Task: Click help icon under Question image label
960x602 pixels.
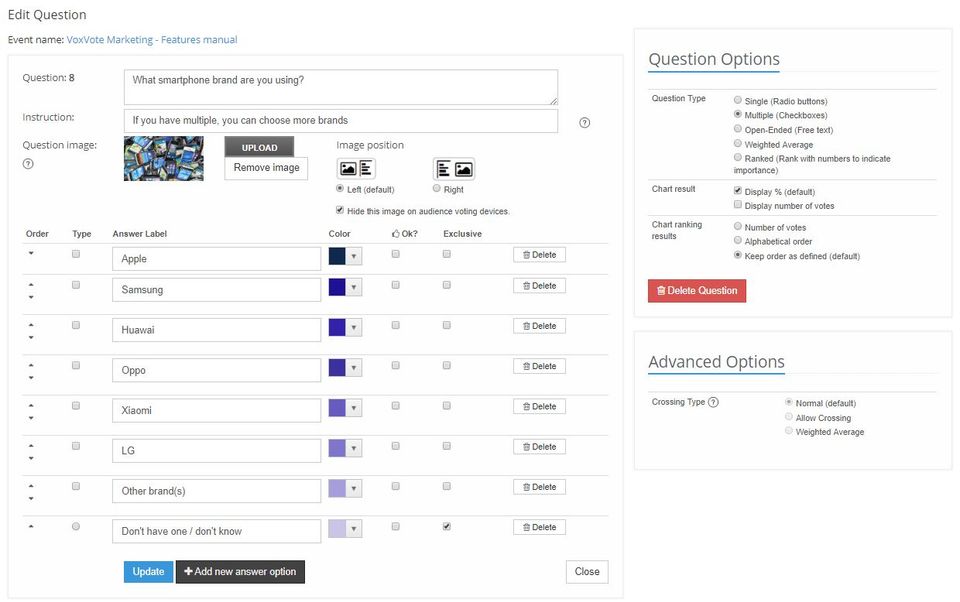Action: [28, 163]
